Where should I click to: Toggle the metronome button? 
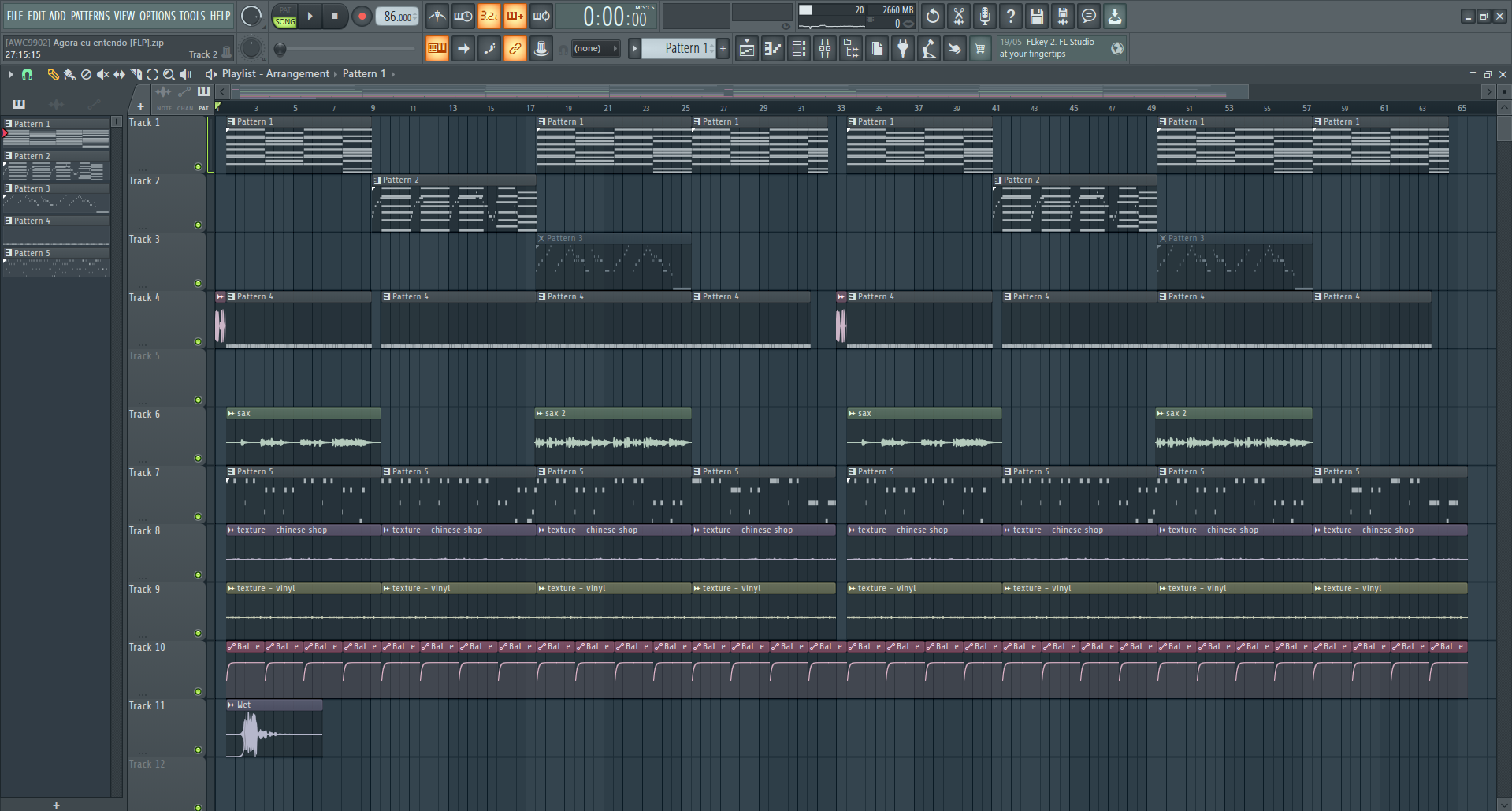[437, 16]
